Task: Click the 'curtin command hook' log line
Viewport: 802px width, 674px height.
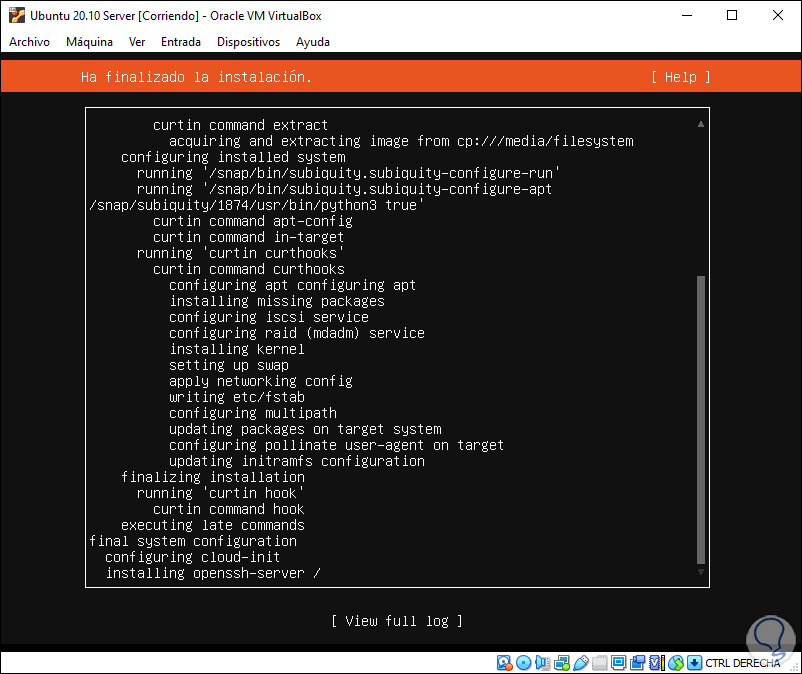Action: [x=229, y=509]
